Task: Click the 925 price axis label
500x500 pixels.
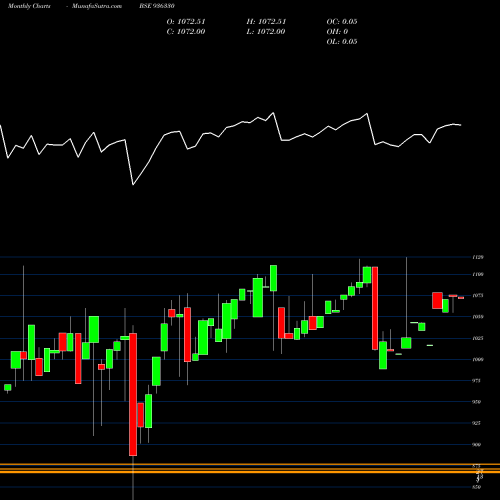Action: (x=477, y=423)
